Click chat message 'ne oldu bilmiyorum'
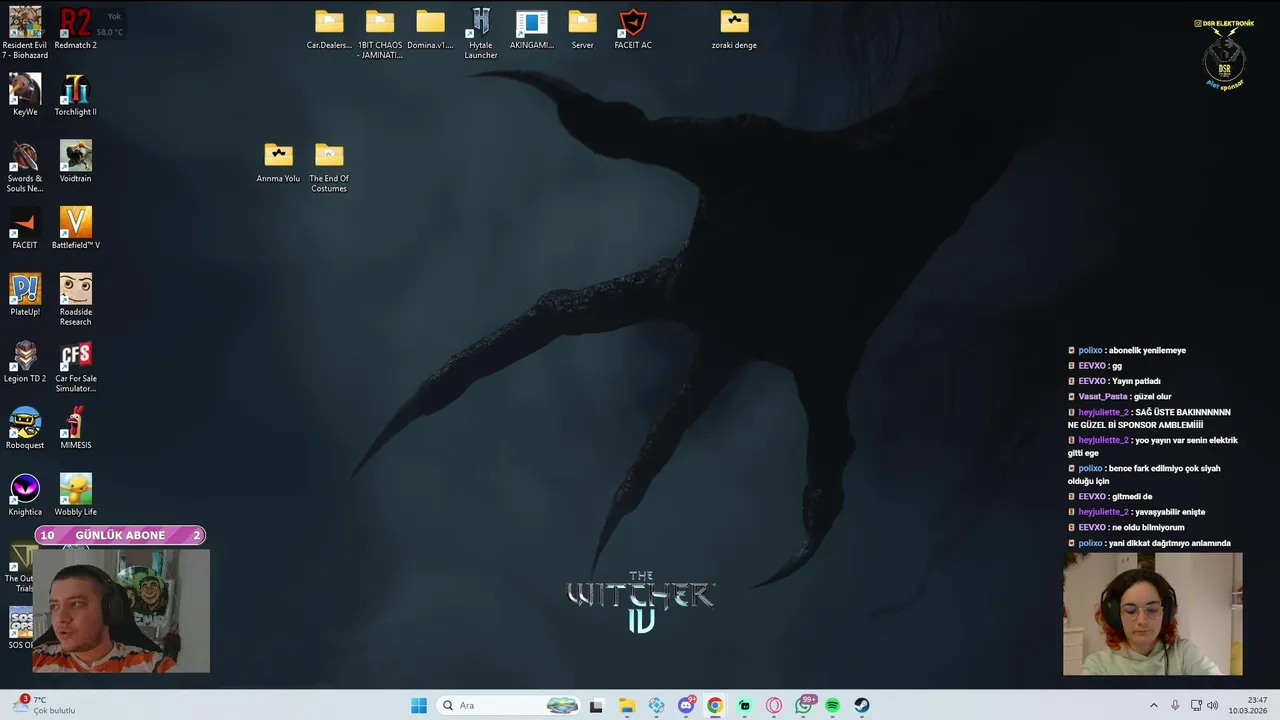Image resolution: width=1280 pixels, height=720 pixels. 1148,527
